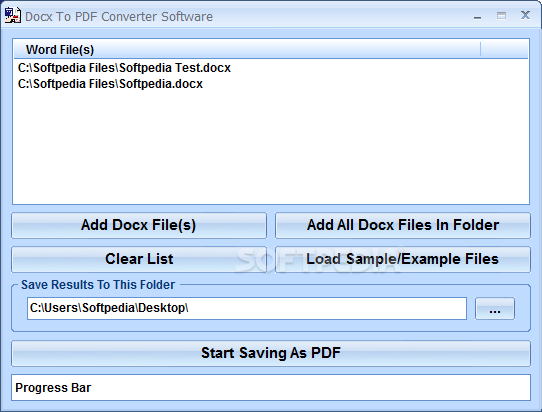Screen dimensions: 542x412
Task: Click the Docx To PDF Converter app icon
Action: pos(12,16)
